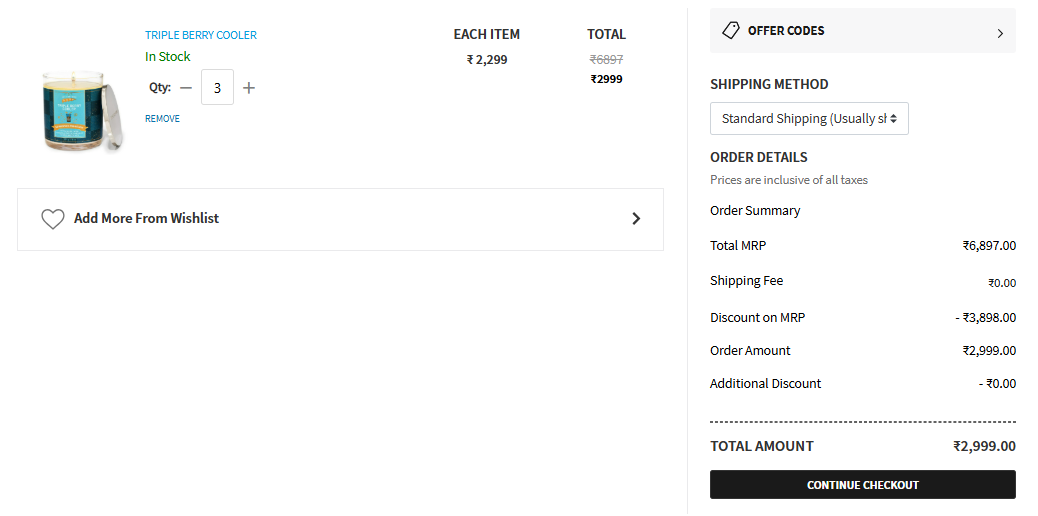Viewport: 1038px width, 516px height.
Task: Click the wishlist heart icon
Action: [53, 219]
